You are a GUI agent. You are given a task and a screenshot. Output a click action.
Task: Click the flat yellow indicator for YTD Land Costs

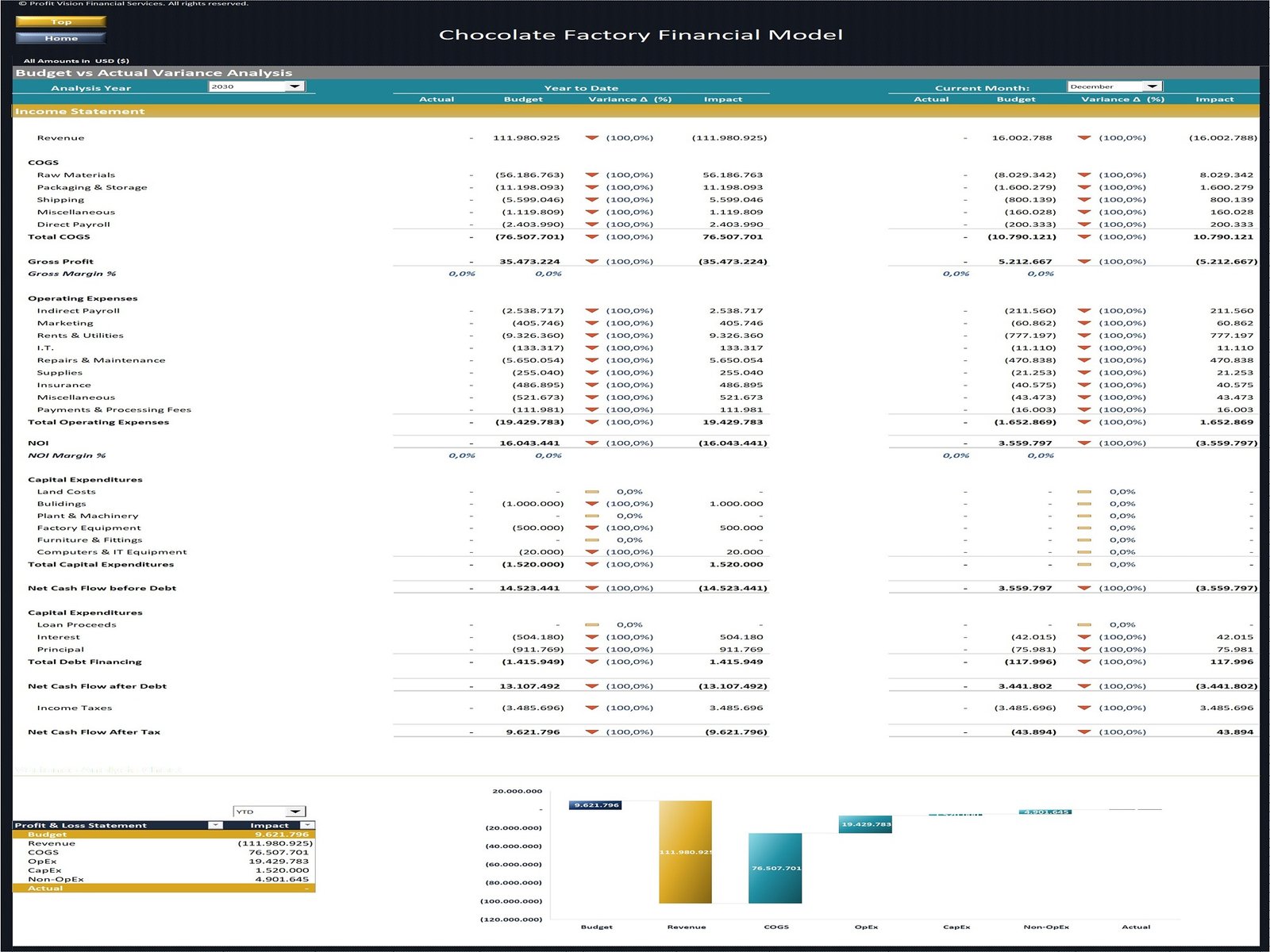[591, 492]
